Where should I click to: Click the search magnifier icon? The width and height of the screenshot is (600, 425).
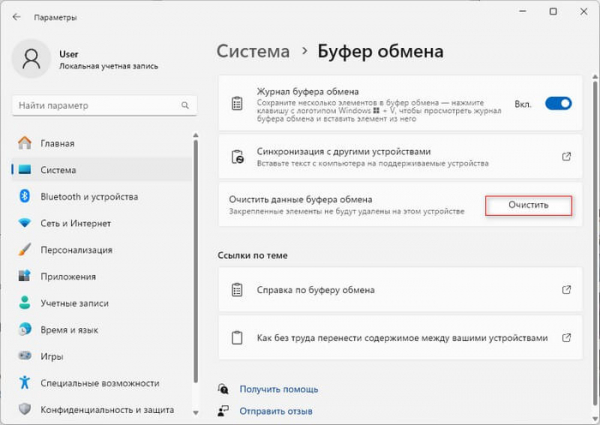185,105
